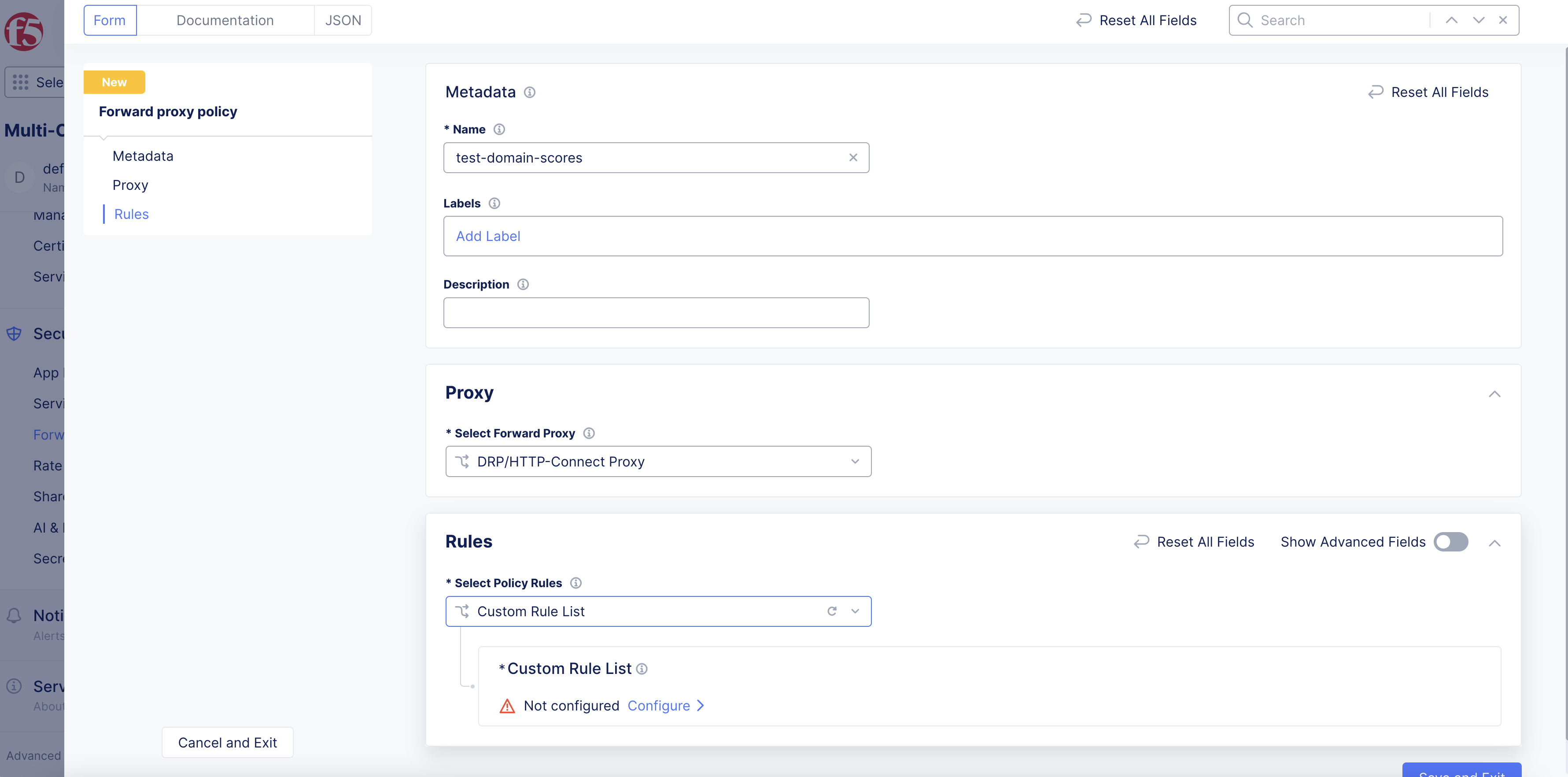
Task: Clear the Name field using its X icon
Action: click(x=853, y=157)
